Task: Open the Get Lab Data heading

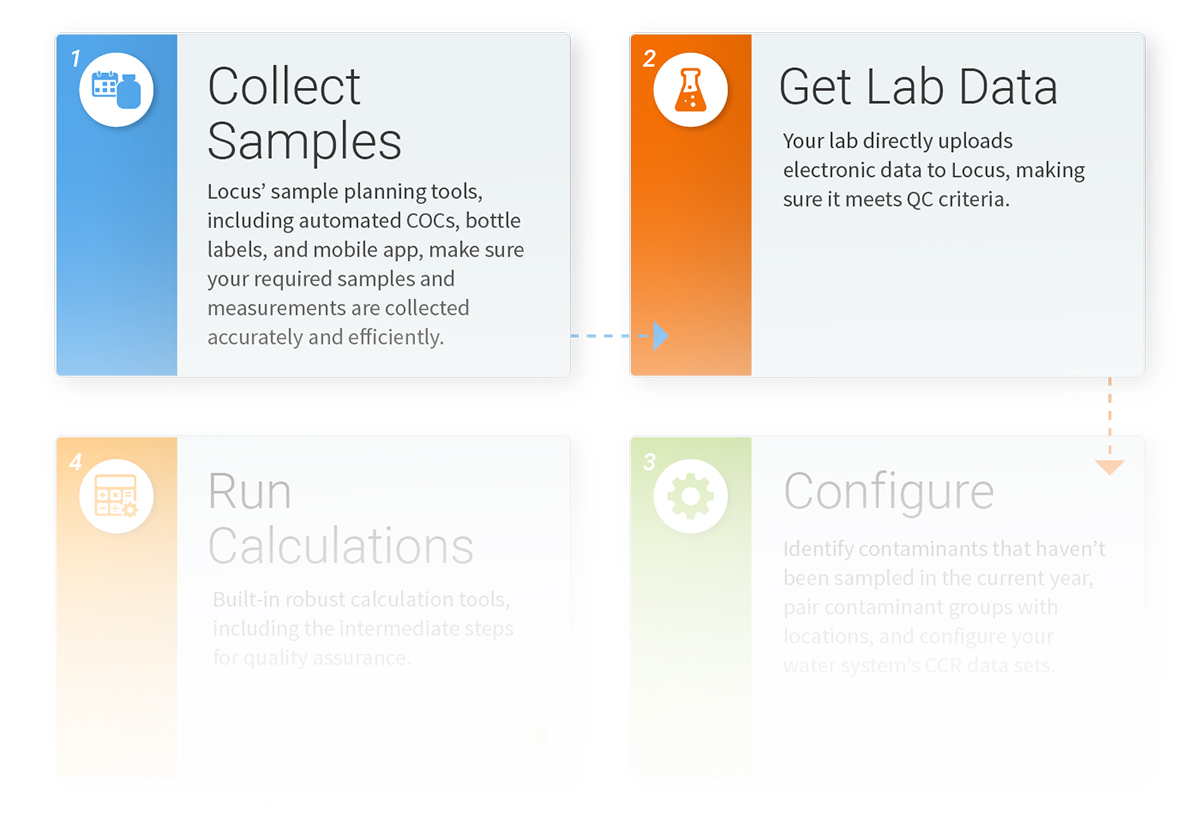Action: tap(918, 87)
